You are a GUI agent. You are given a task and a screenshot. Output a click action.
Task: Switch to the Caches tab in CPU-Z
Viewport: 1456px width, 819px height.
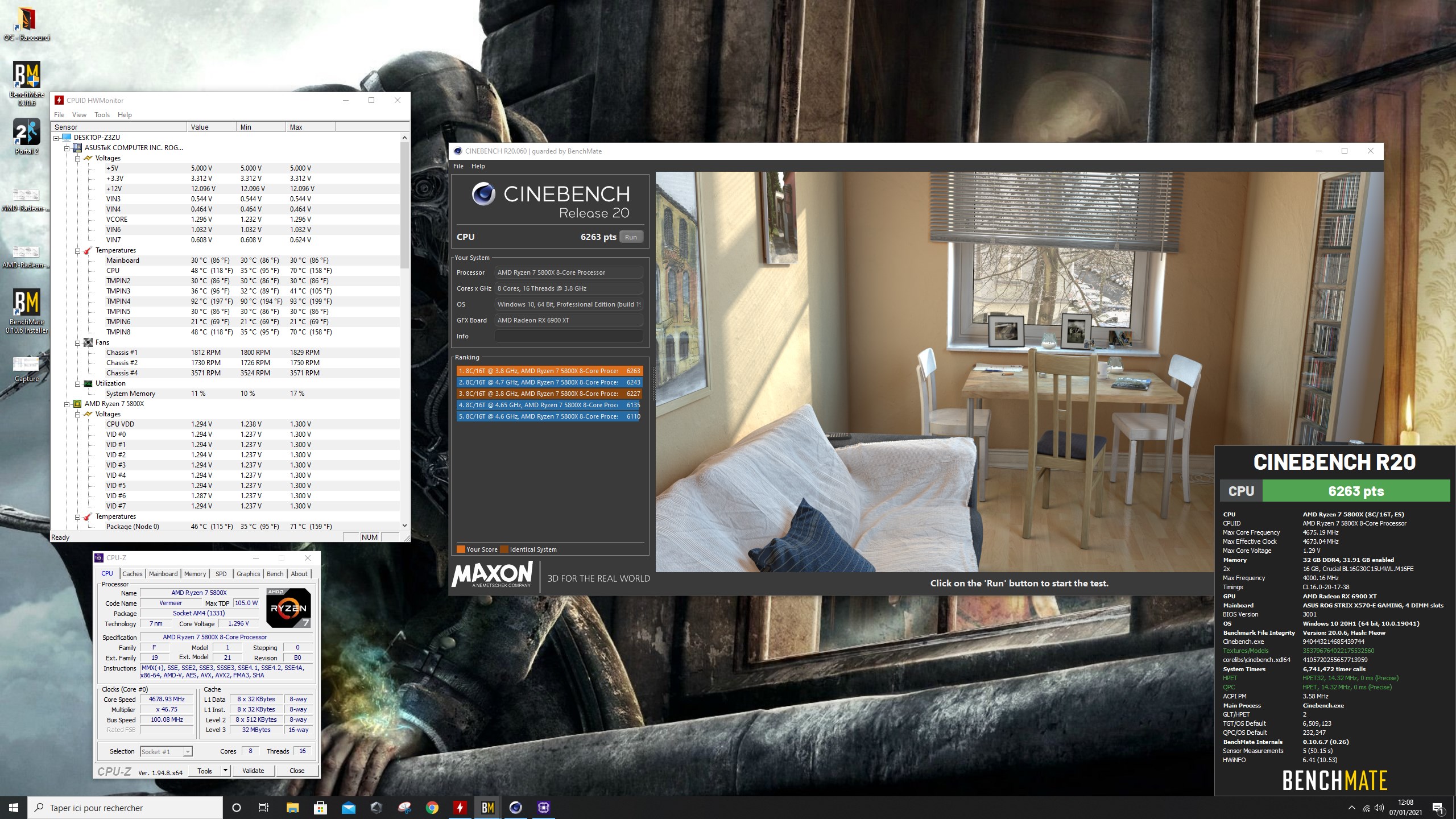(x=133, y=574)
